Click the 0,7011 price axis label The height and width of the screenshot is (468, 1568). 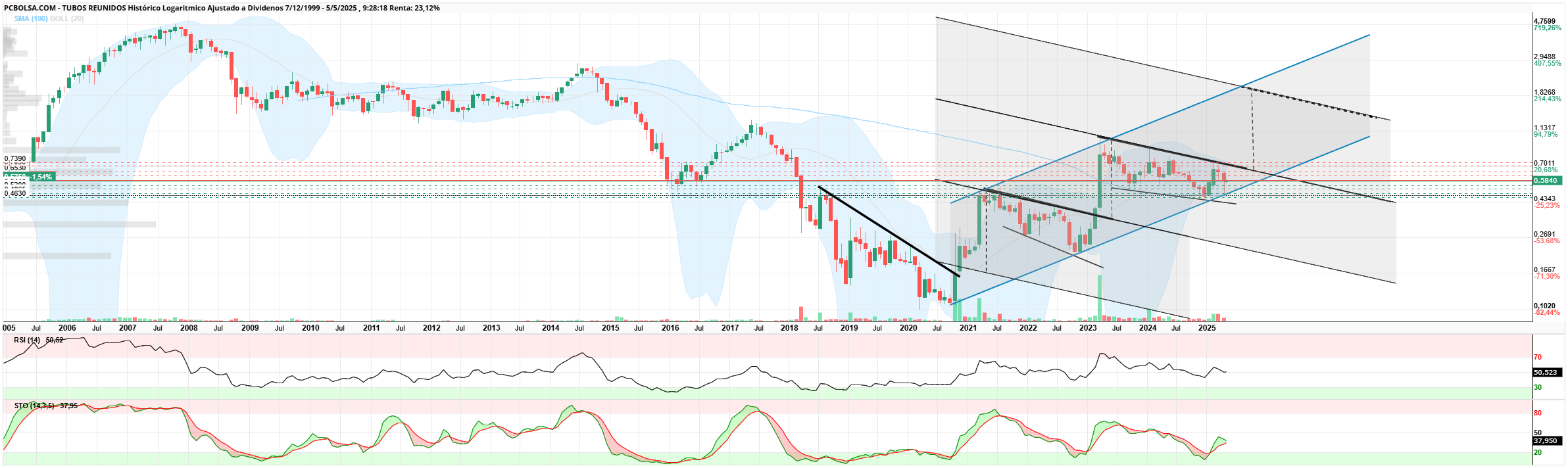coord(1545,163)
